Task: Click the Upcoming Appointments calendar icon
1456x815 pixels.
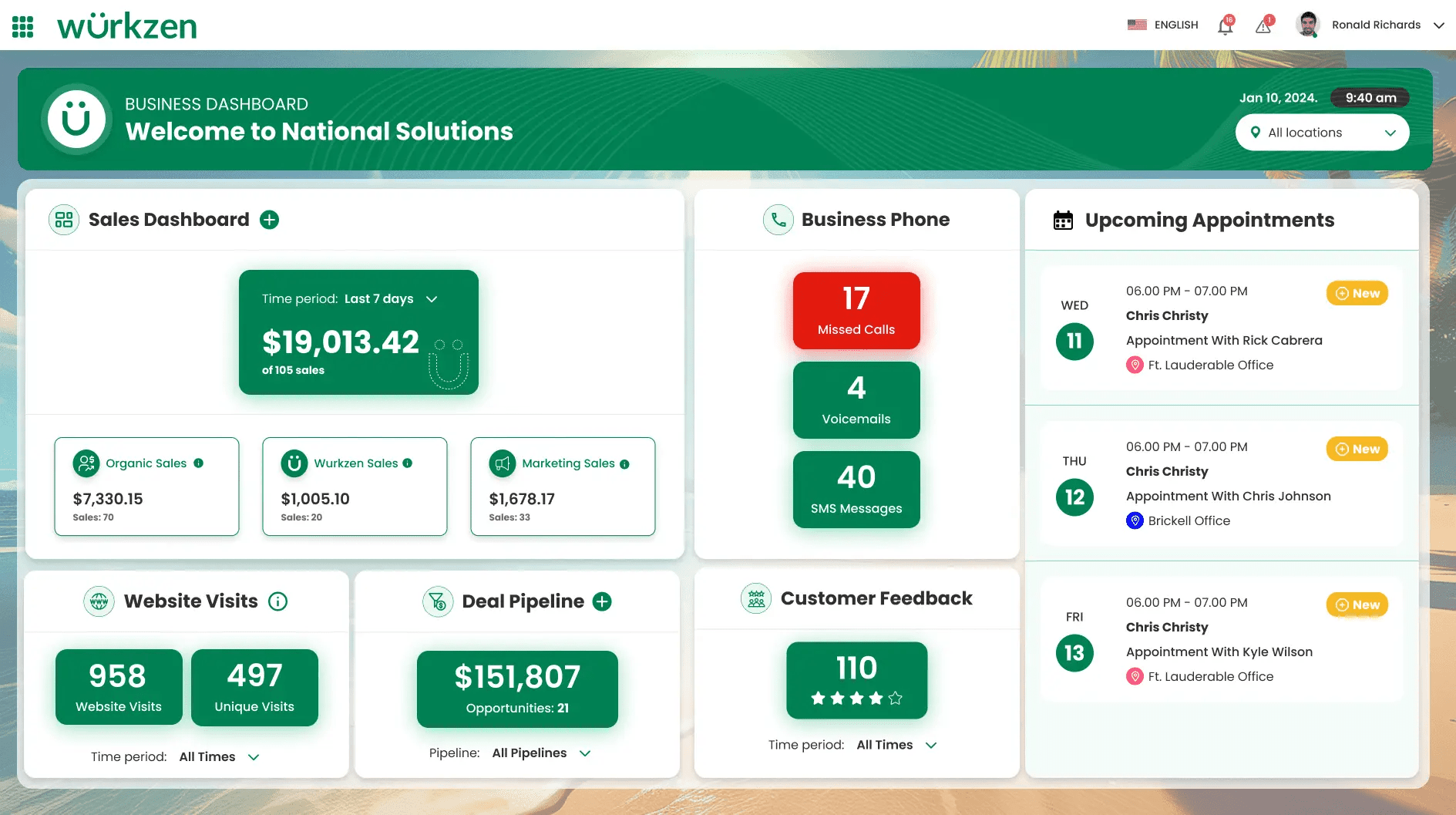Action: pyautogui.click(x=1063, y=221)
